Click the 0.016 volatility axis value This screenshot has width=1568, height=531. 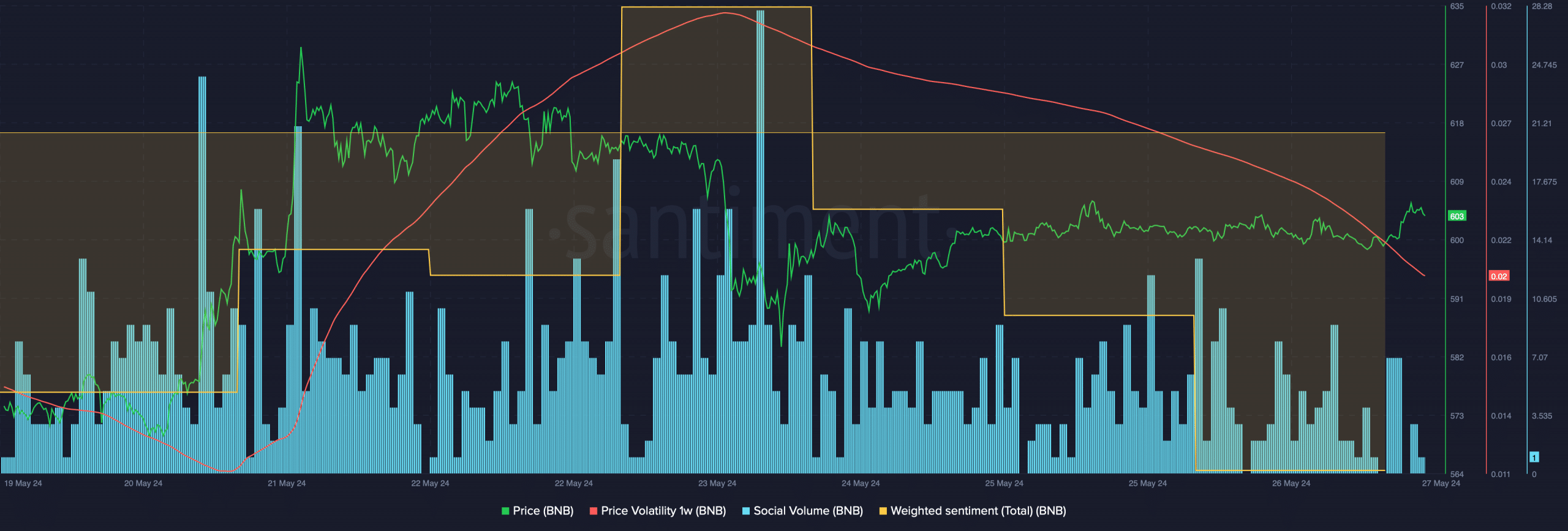pos(1501,358)
